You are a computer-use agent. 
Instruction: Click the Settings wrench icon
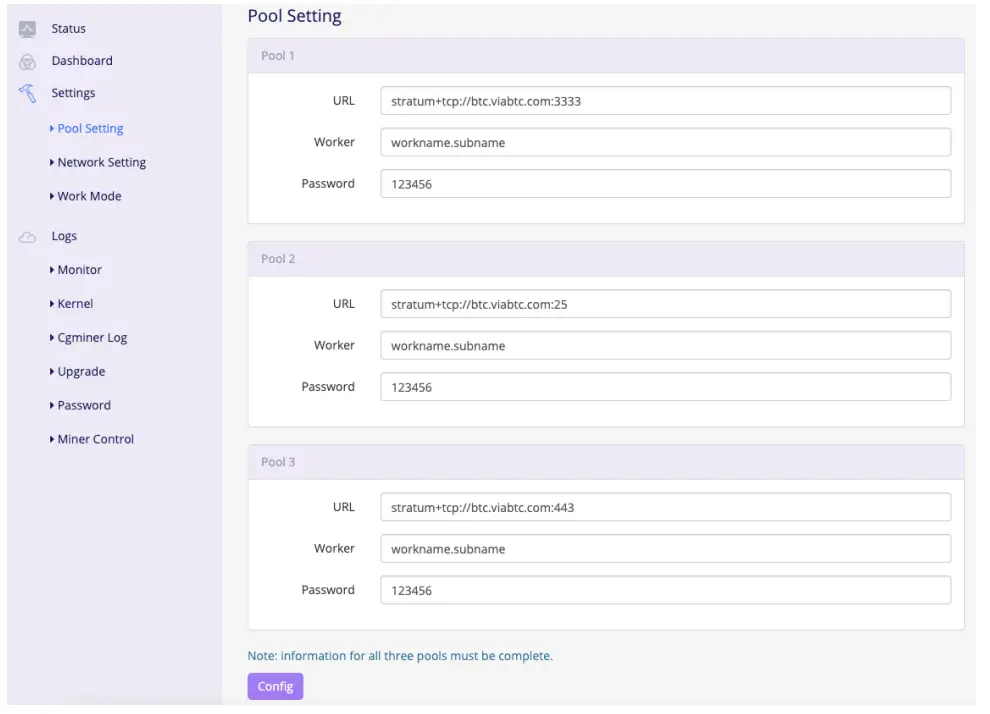(27, 93)
